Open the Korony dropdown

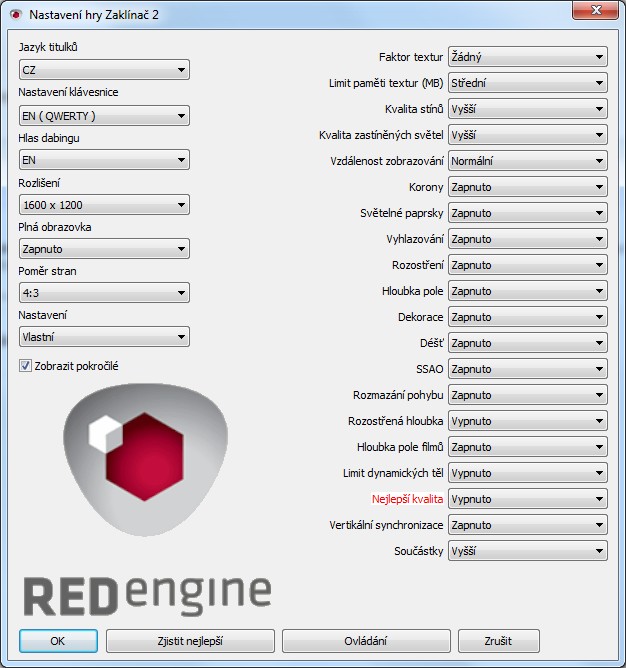click(528, 187)
